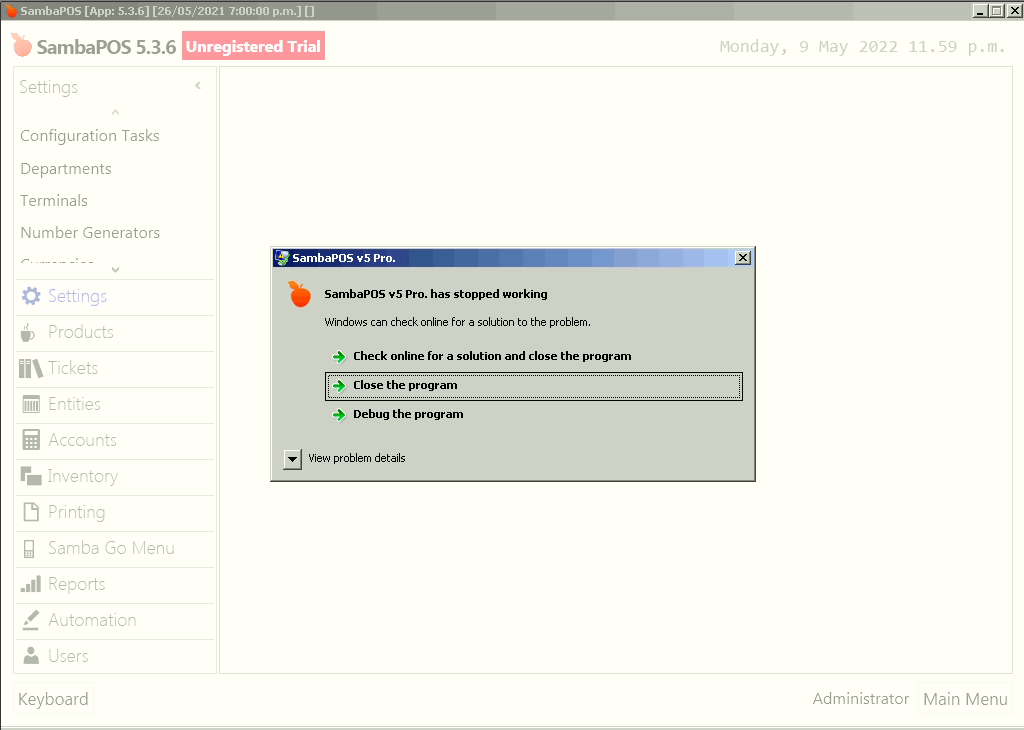Click the Printing page icon

point(31,512)
